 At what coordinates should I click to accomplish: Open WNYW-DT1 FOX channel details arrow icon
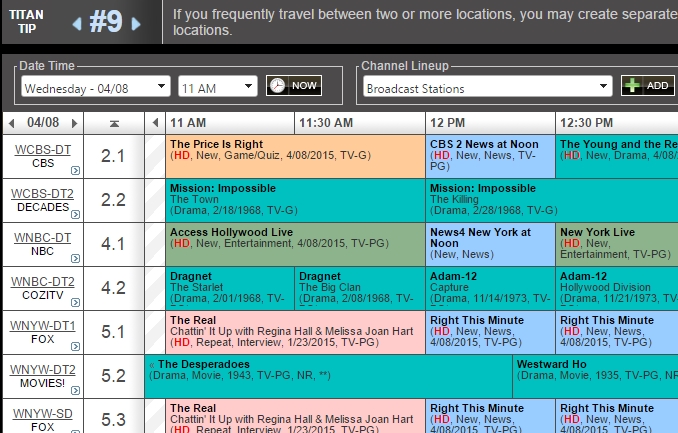pyautogui.click(x=75, y=346)
